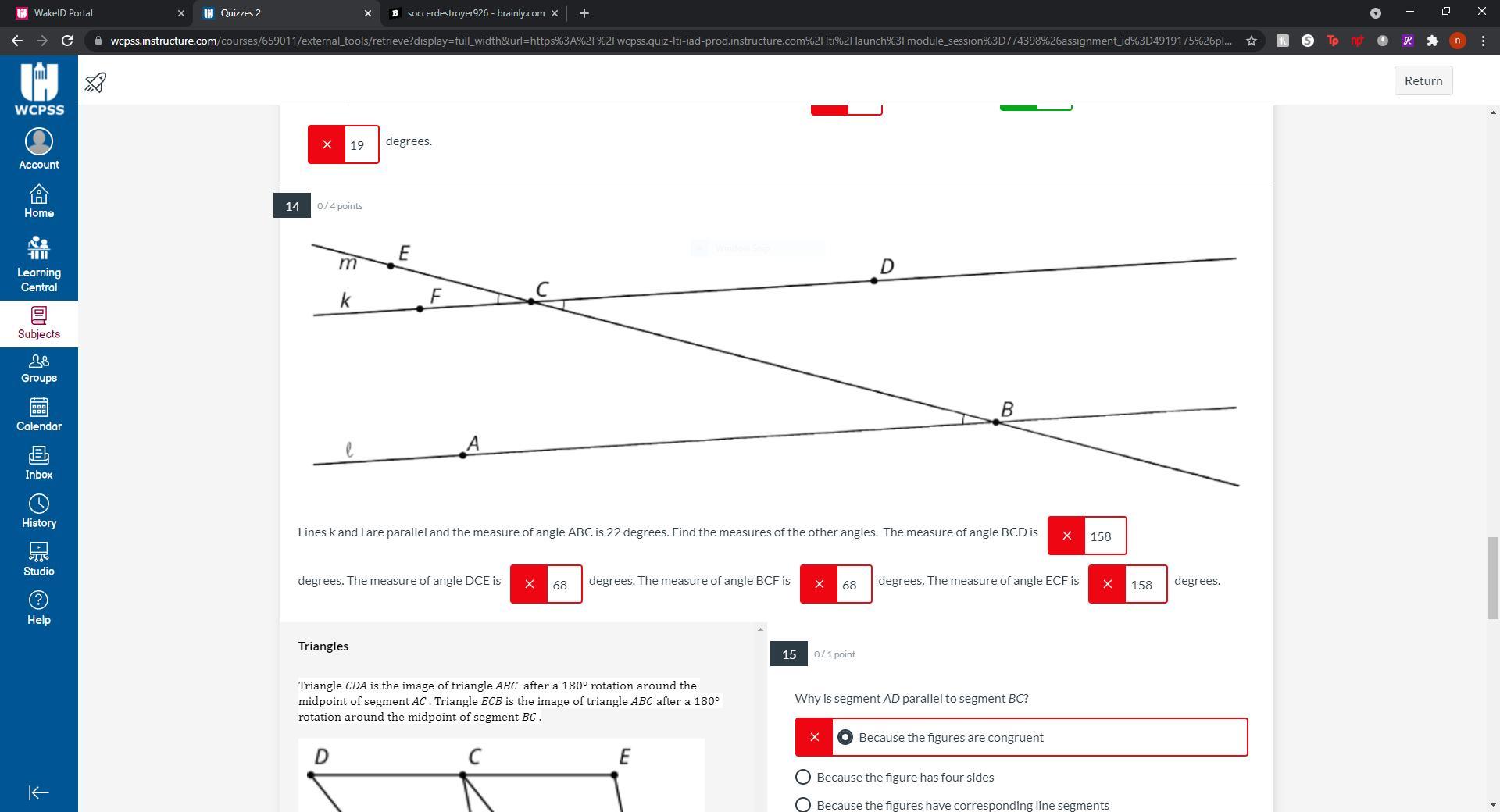
Task: Switch to the Quizzes 2 tab
Action: pos(286,13)
